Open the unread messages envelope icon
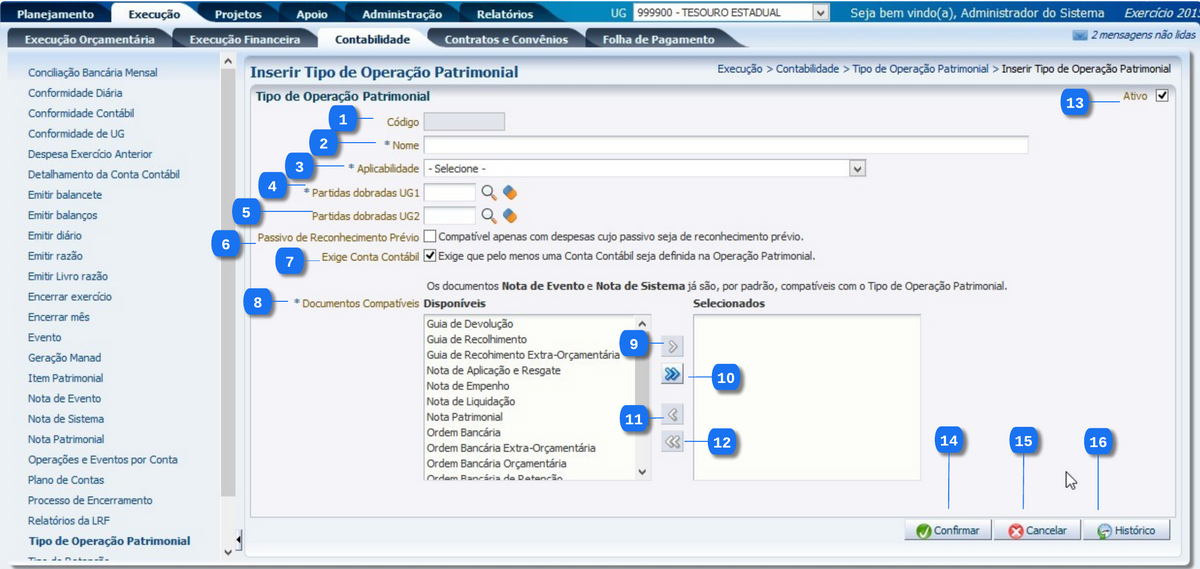This screenshot has height=569, width=1200. [x=1079, y=35]
